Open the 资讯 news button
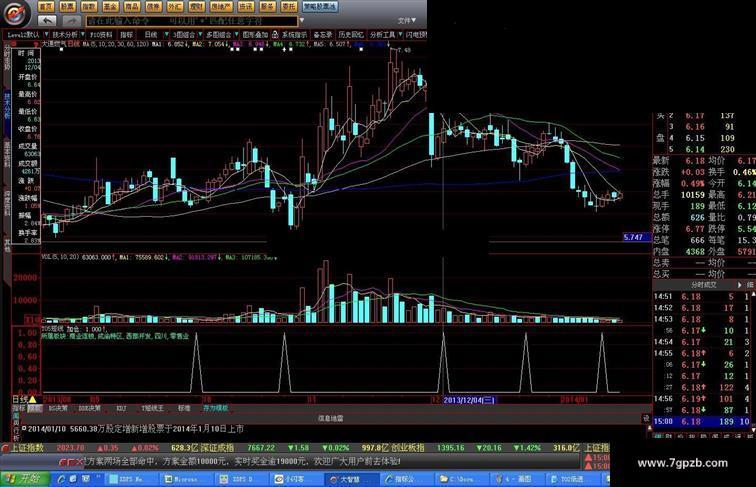Image resolution: width=756 pixels, height=487 pixels. (x=246, y=6)
